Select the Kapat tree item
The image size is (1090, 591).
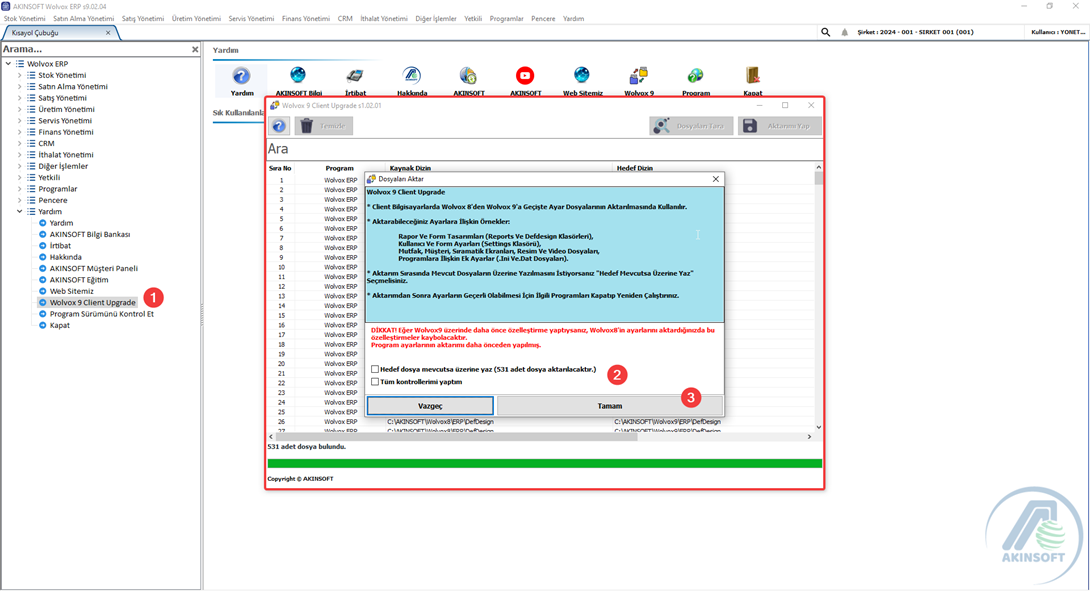pyautogui.click(x=59, y=325)
